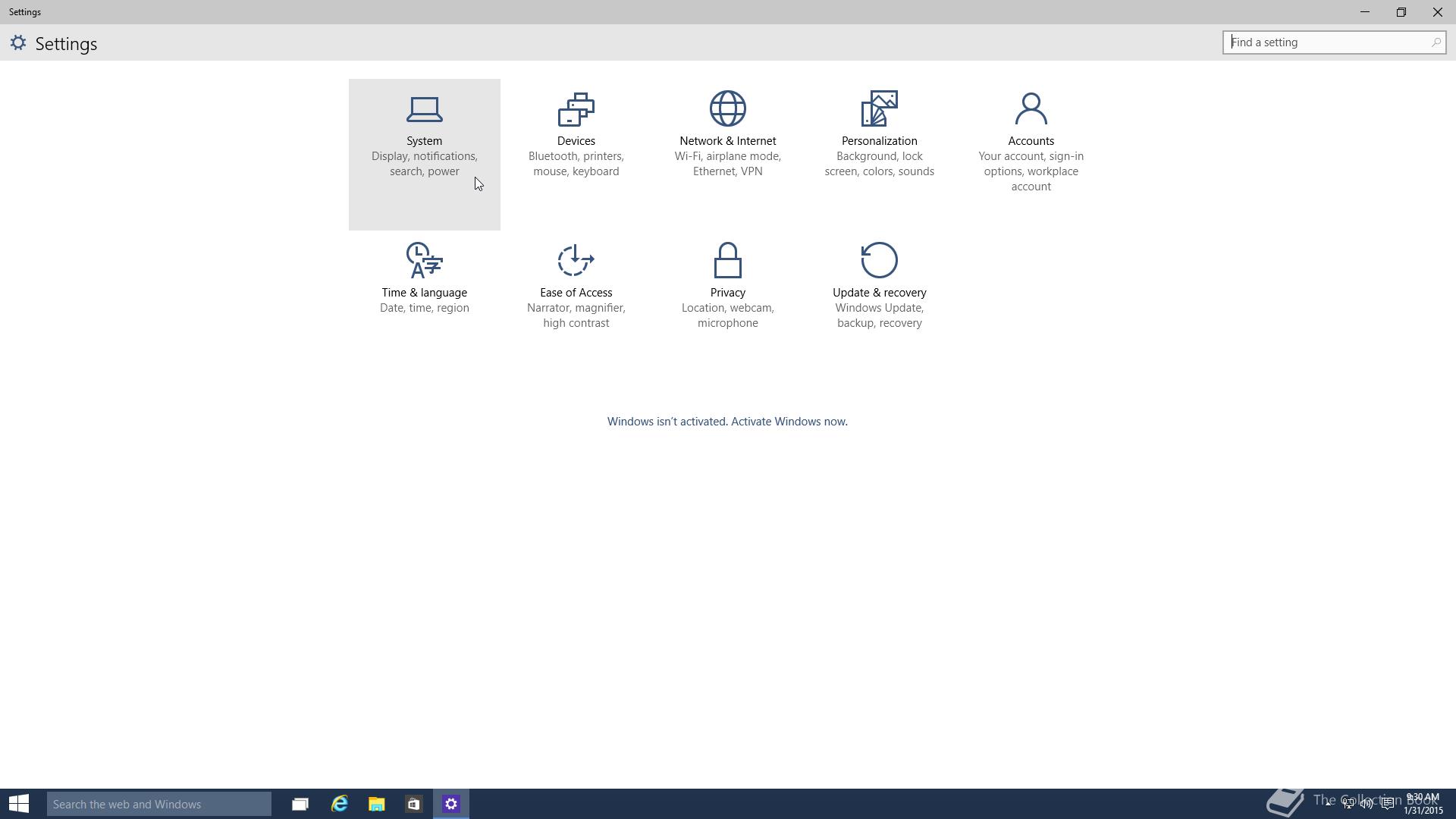Focus the Find a setting search box
The width and height of the screenshot is (1456, 819).
point(1334,42)
